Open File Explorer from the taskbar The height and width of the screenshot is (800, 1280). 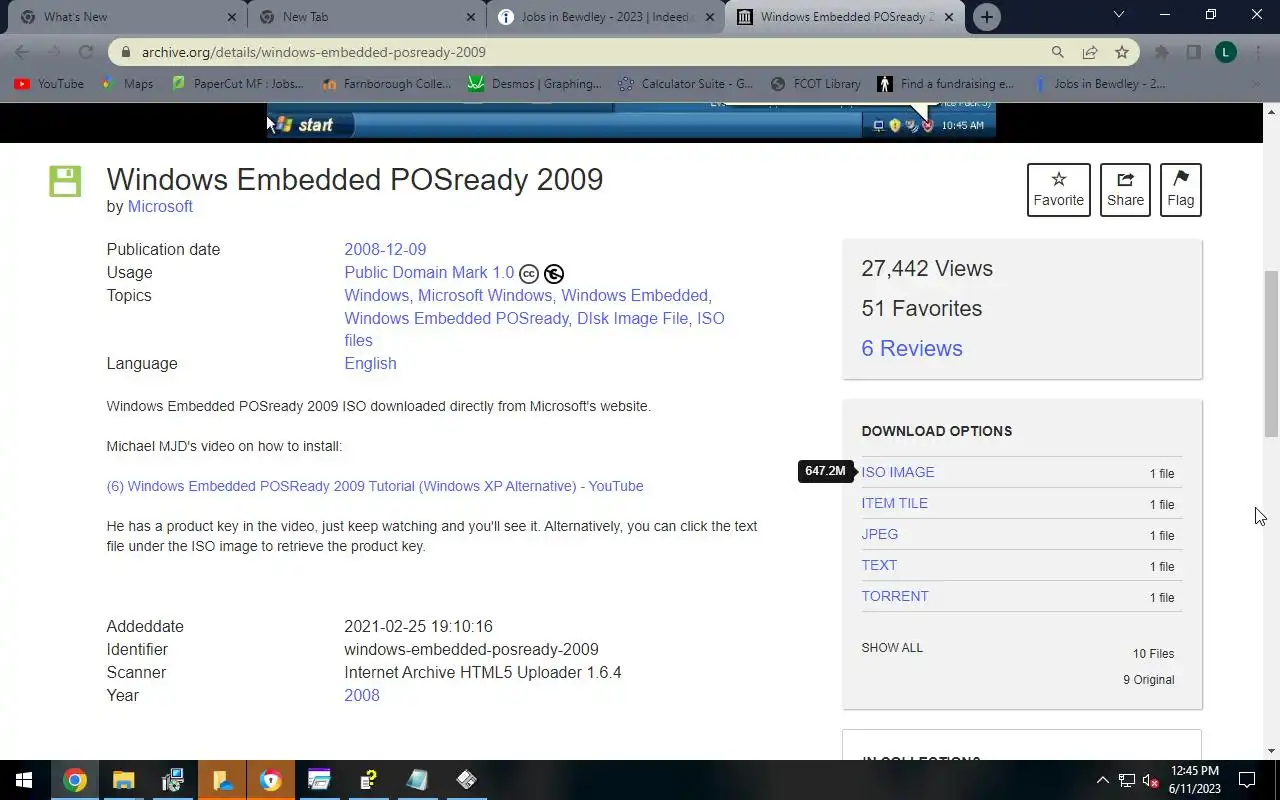[123, 780]
